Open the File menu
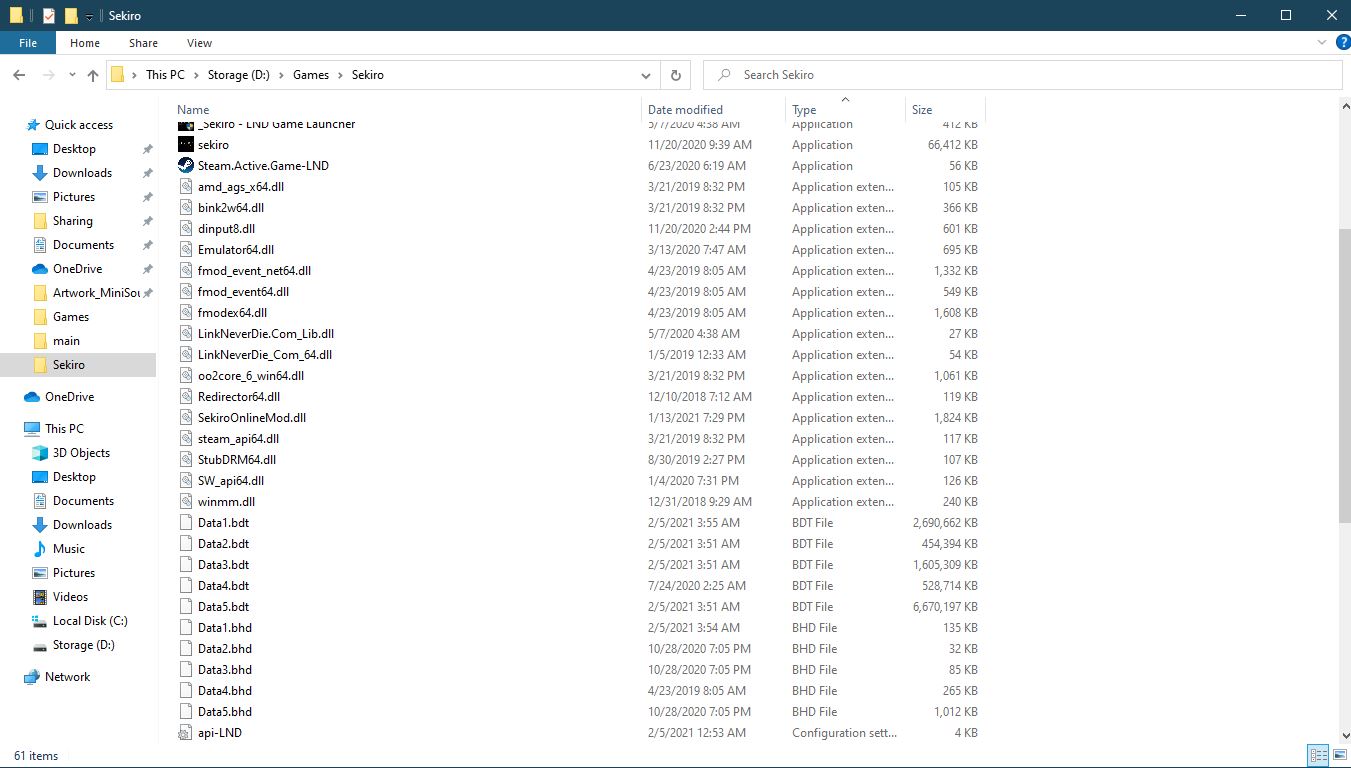The height and width of the screenshot is (768, 1351). click(x=28, y=43)
